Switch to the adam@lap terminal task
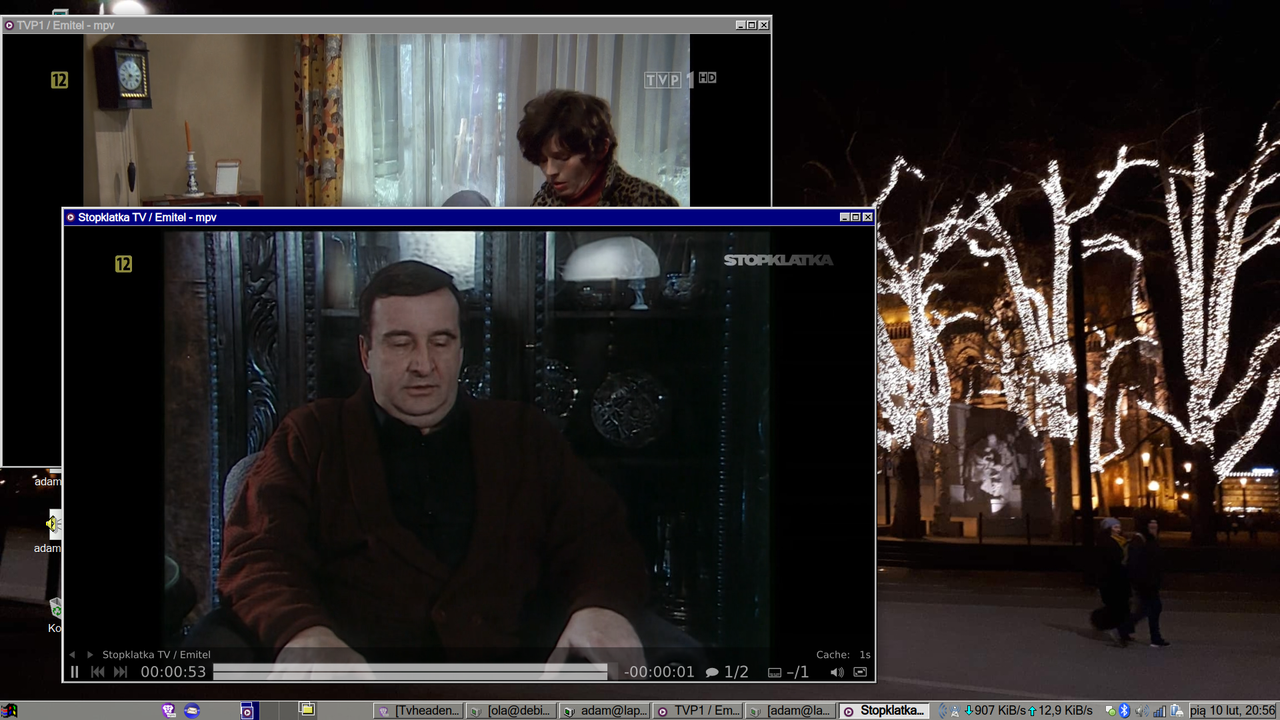 [605, 711]
